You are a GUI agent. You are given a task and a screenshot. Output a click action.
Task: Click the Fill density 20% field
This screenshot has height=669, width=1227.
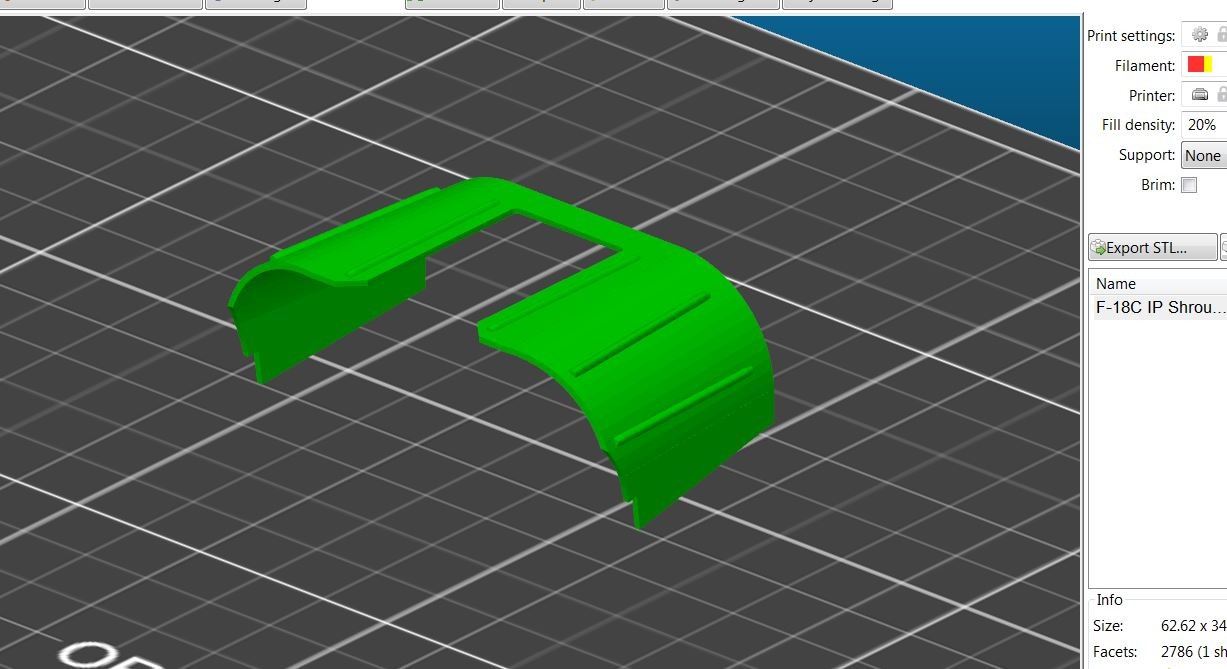tap(1204, 125)
